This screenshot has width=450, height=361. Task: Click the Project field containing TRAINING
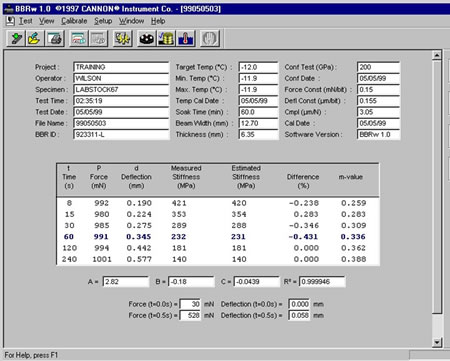(121, 67)
